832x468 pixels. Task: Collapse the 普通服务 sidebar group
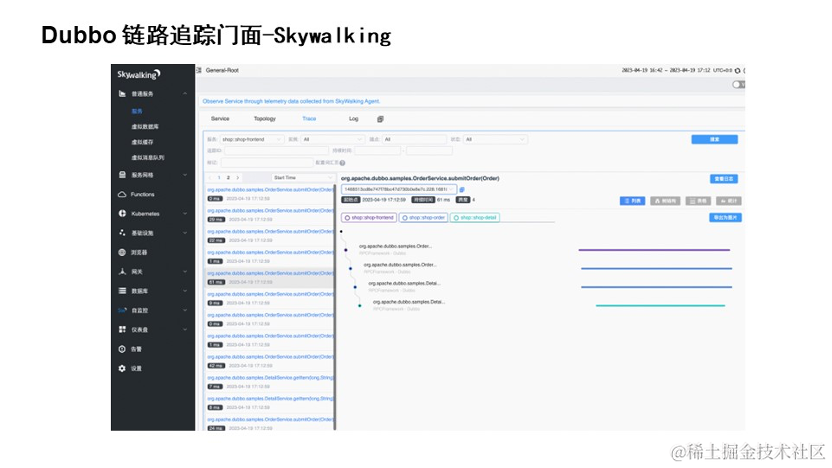185,94
